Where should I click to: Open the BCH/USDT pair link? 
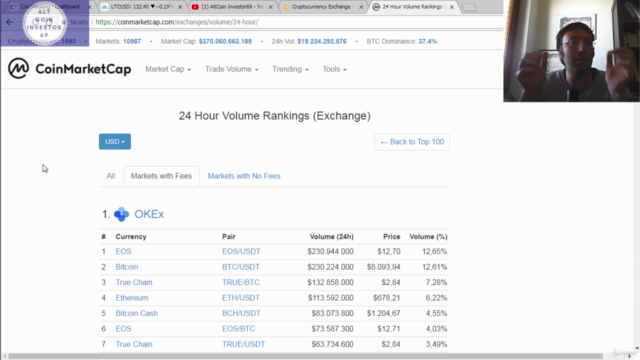point(241,313)
